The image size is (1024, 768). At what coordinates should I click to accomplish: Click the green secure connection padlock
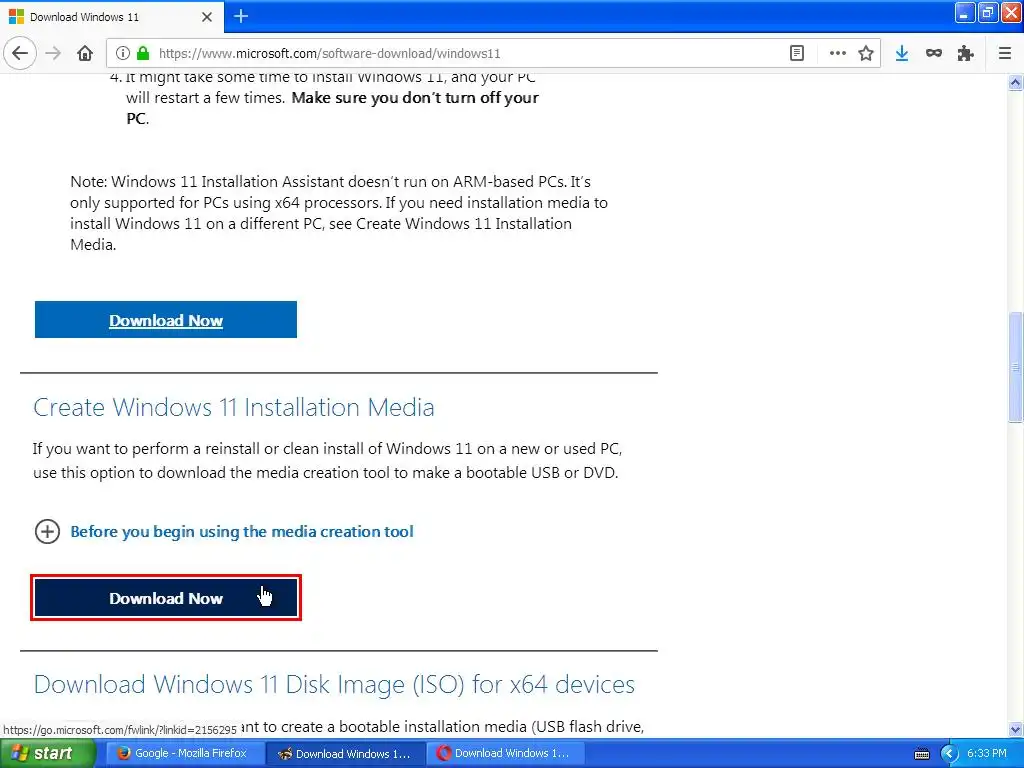143,54
